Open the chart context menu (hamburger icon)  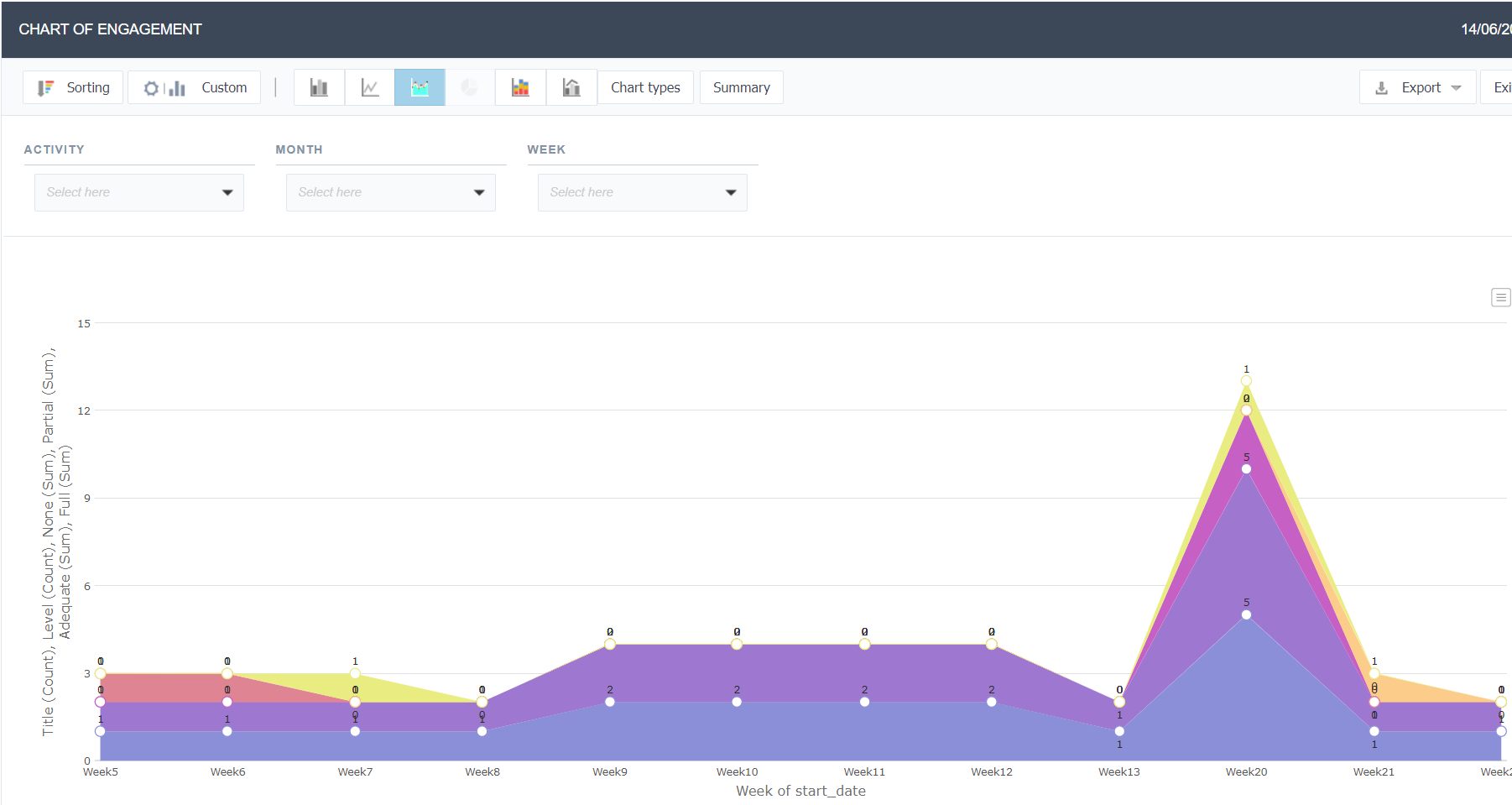pos(1500,297)
